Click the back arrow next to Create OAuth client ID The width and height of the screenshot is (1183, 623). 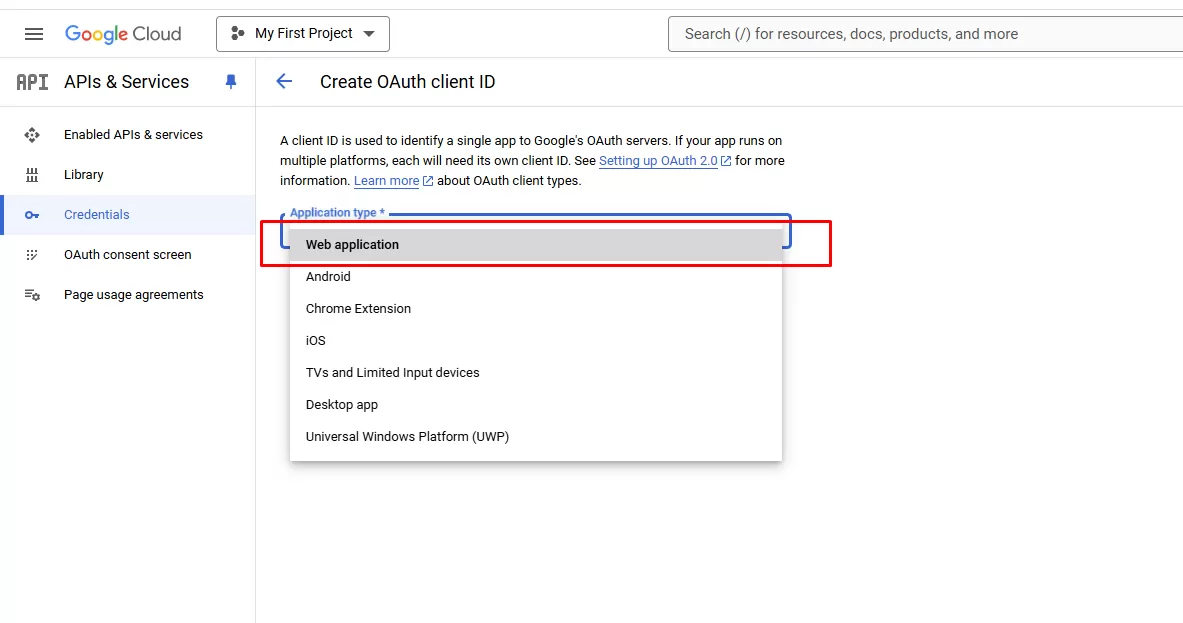284,82
